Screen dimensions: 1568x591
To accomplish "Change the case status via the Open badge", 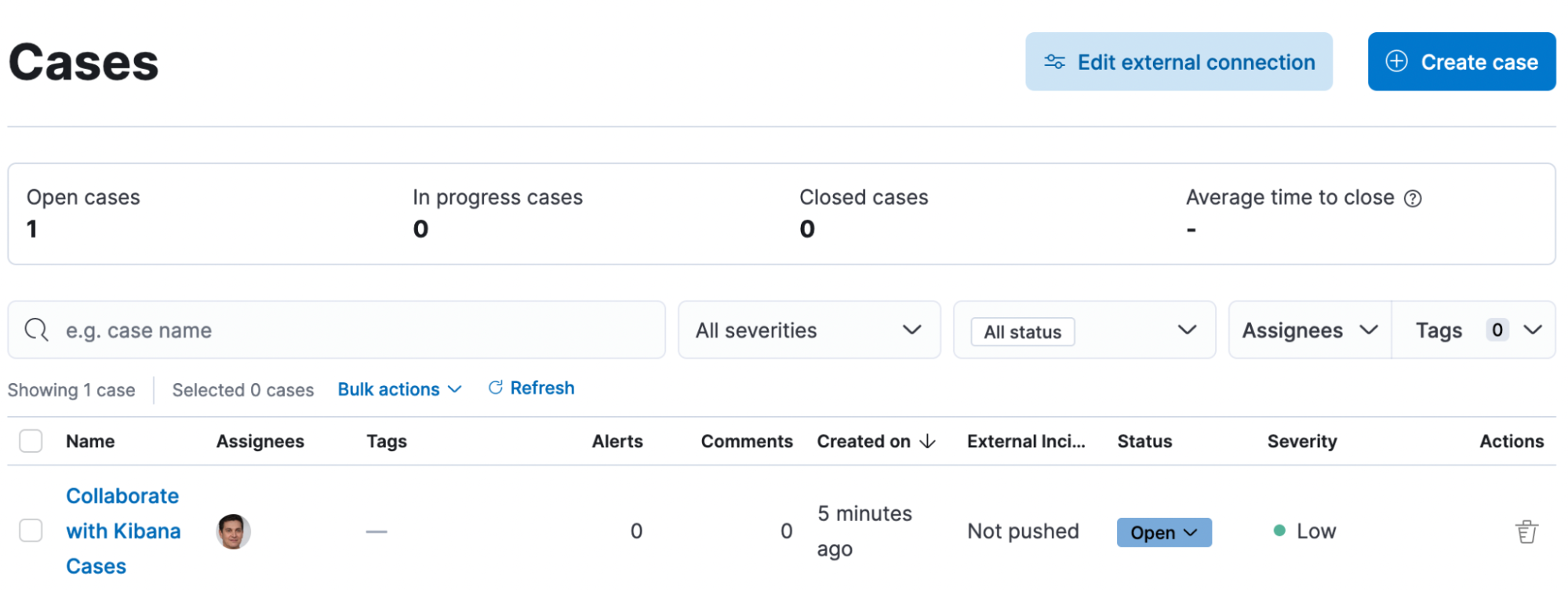I will point(1164,532).
